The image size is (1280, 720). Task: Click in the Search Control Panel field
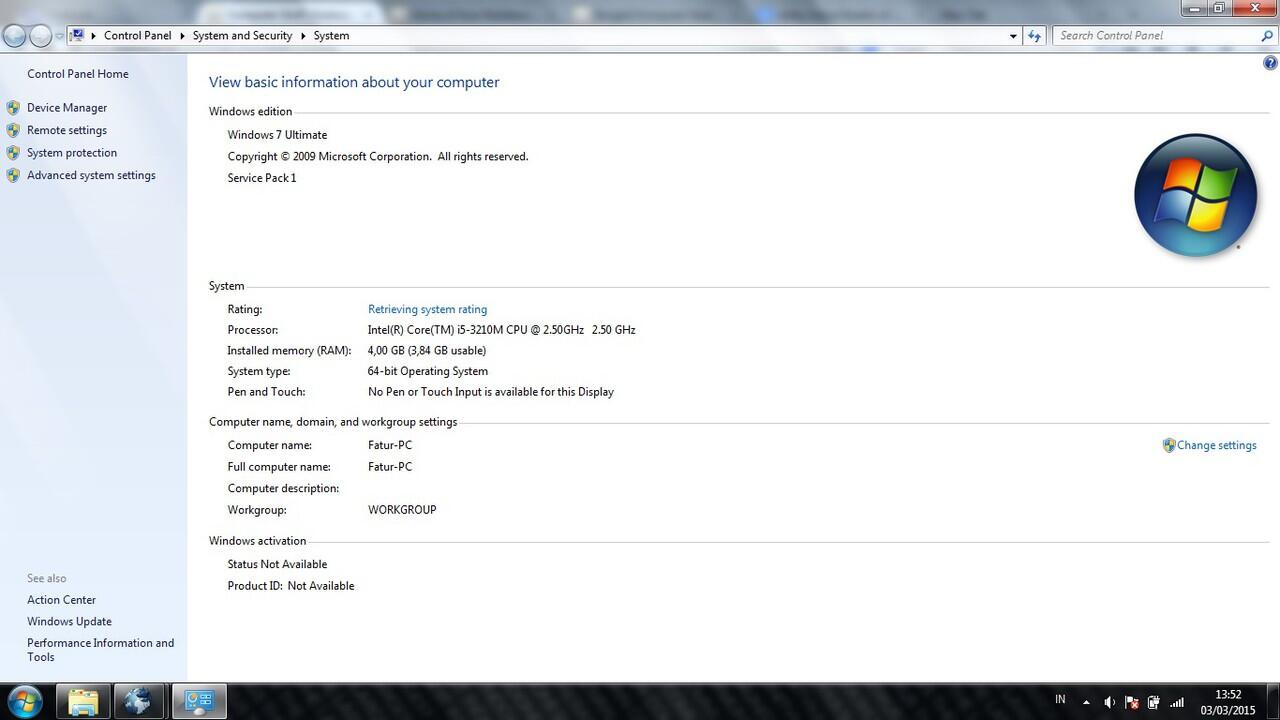coord(1155,36)
